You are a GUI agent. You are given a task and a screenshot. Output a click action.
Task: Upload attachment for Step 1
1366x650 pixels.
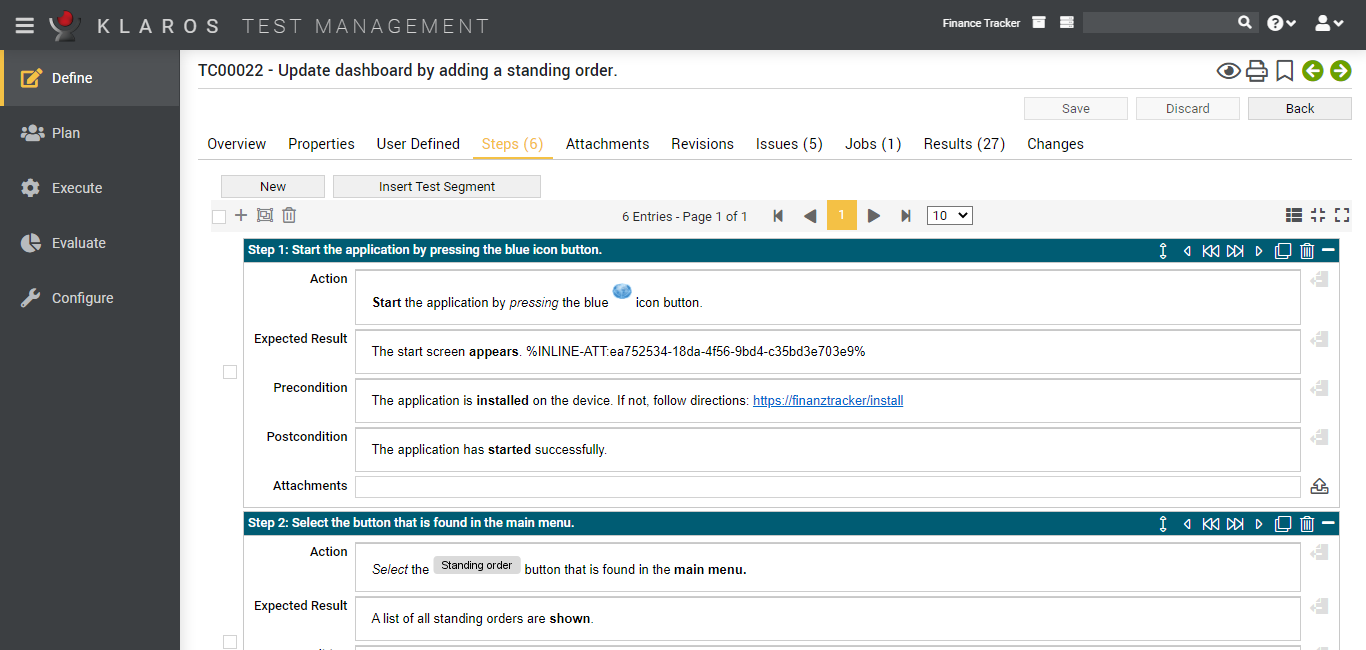(1319, 487)
